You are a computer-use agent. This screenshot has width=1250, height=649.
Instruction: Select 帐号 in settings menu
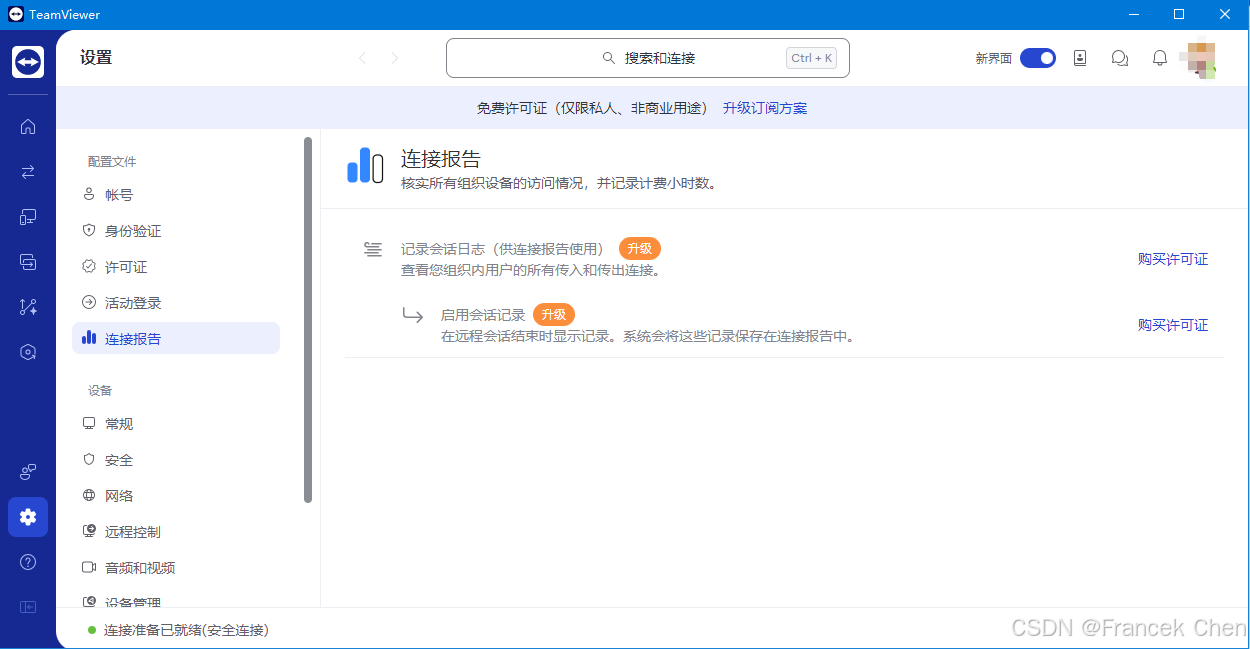point(176,195)
